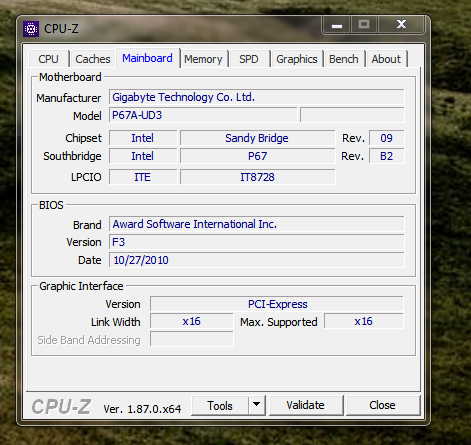This screenshot has height=445, width=471.
Task: Close CPU-Z using title bar X
Action: tap(401, 24)
